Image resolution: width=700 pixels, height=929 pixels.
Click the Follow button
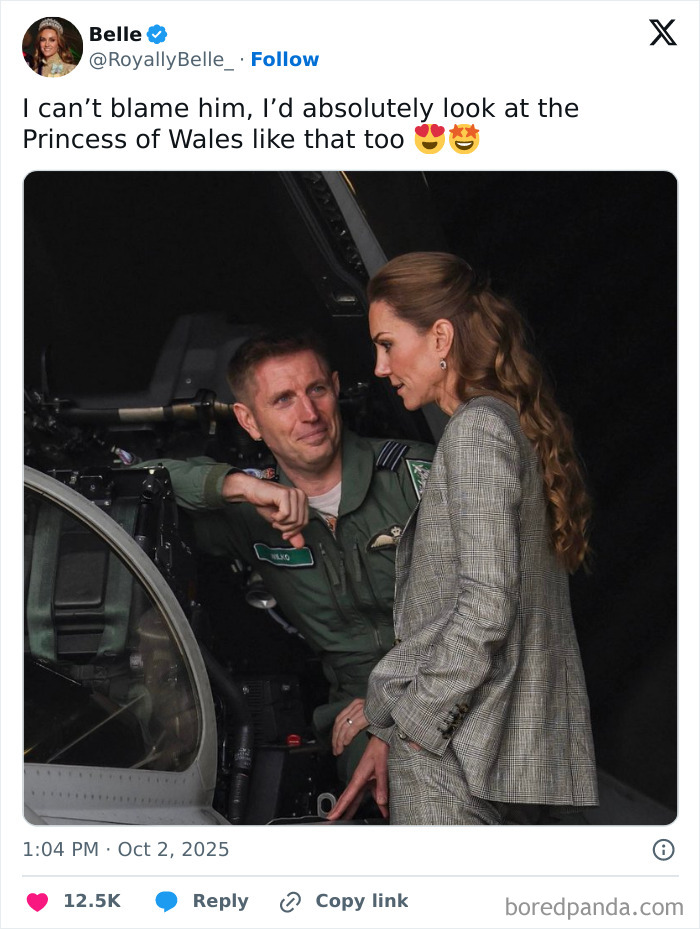point(285,59)
